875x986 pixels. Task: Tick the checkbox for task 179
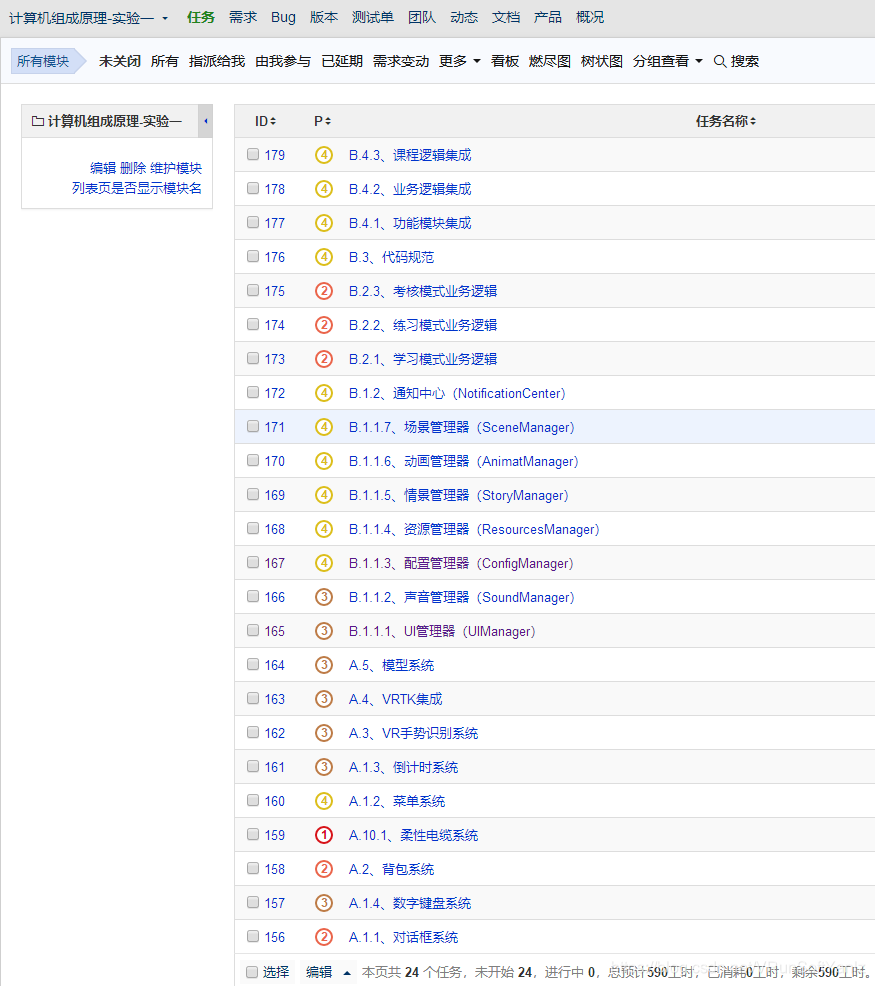[x=253, y=154]
